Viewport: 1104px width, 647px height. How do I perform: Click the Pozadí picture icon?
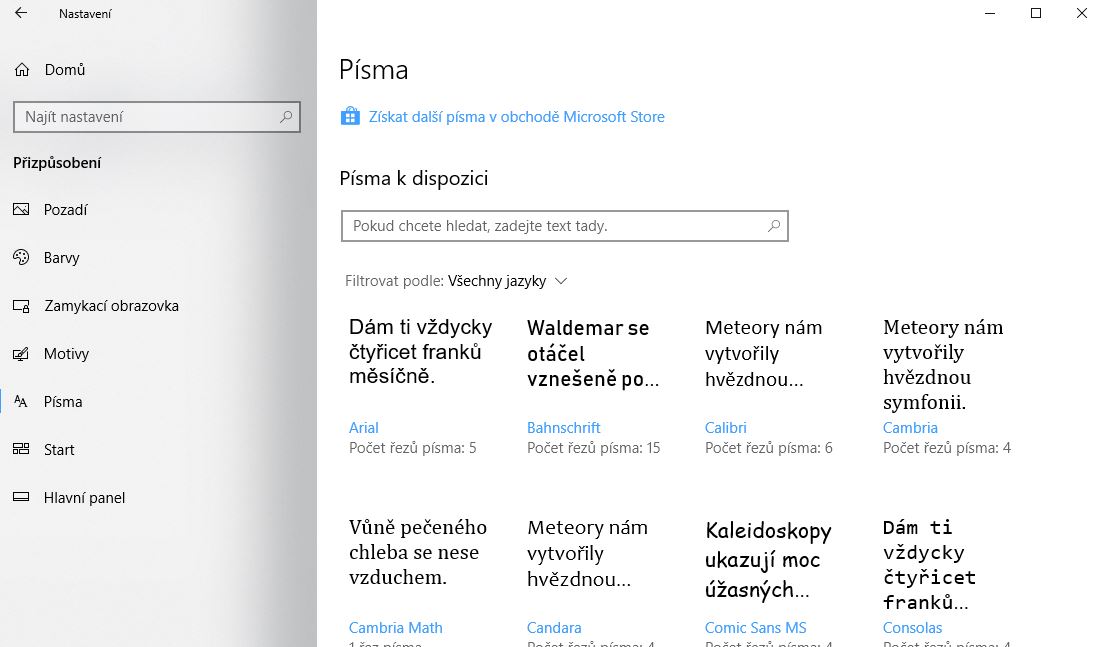coord(21,209)
